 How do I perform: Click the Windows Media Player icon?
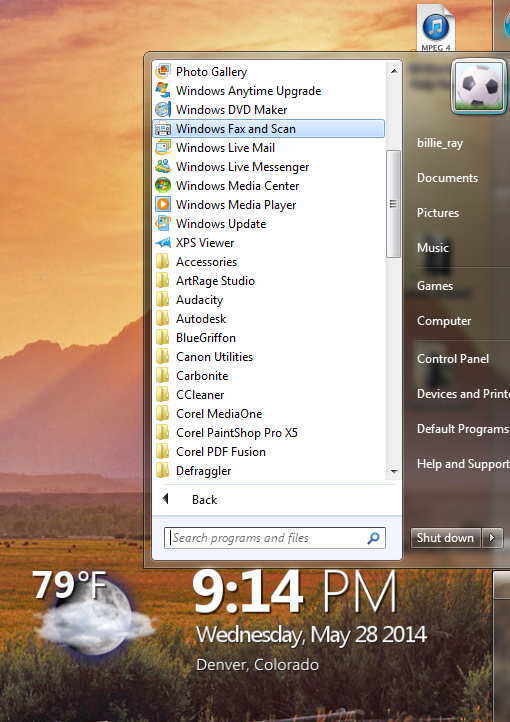click(163, 204)
